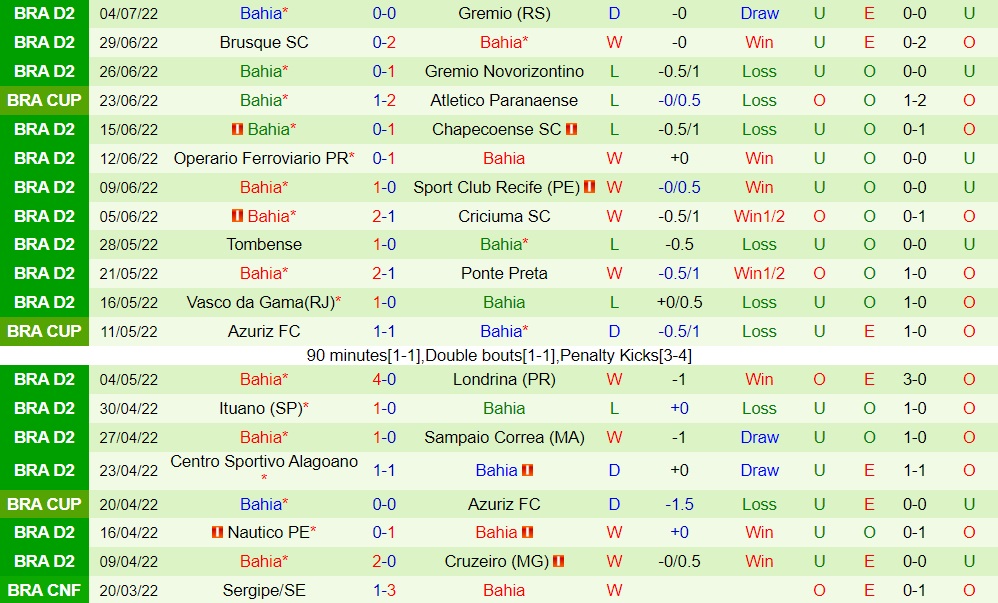Click red card icon left of Bahia versus Criciuma
Viewport: 998px width, 603px height.
click(237, 217)
